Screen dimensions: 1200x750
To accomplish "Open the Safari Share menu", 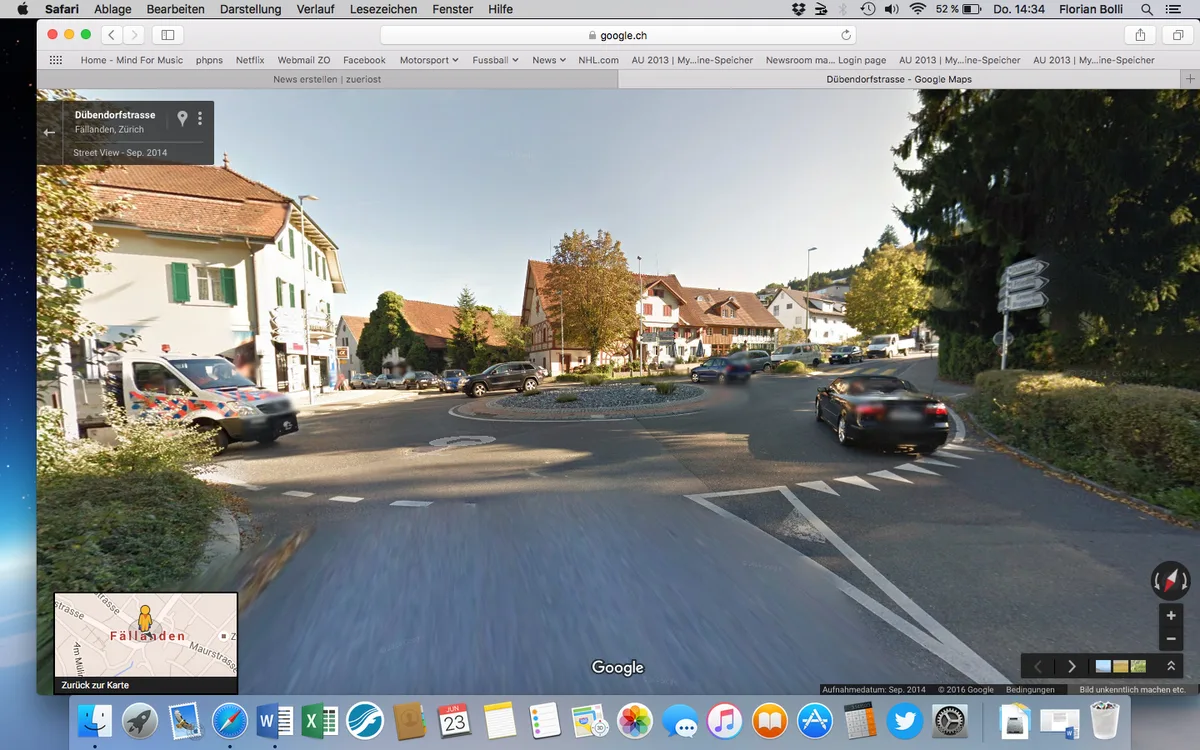I will click(1140, 35).
